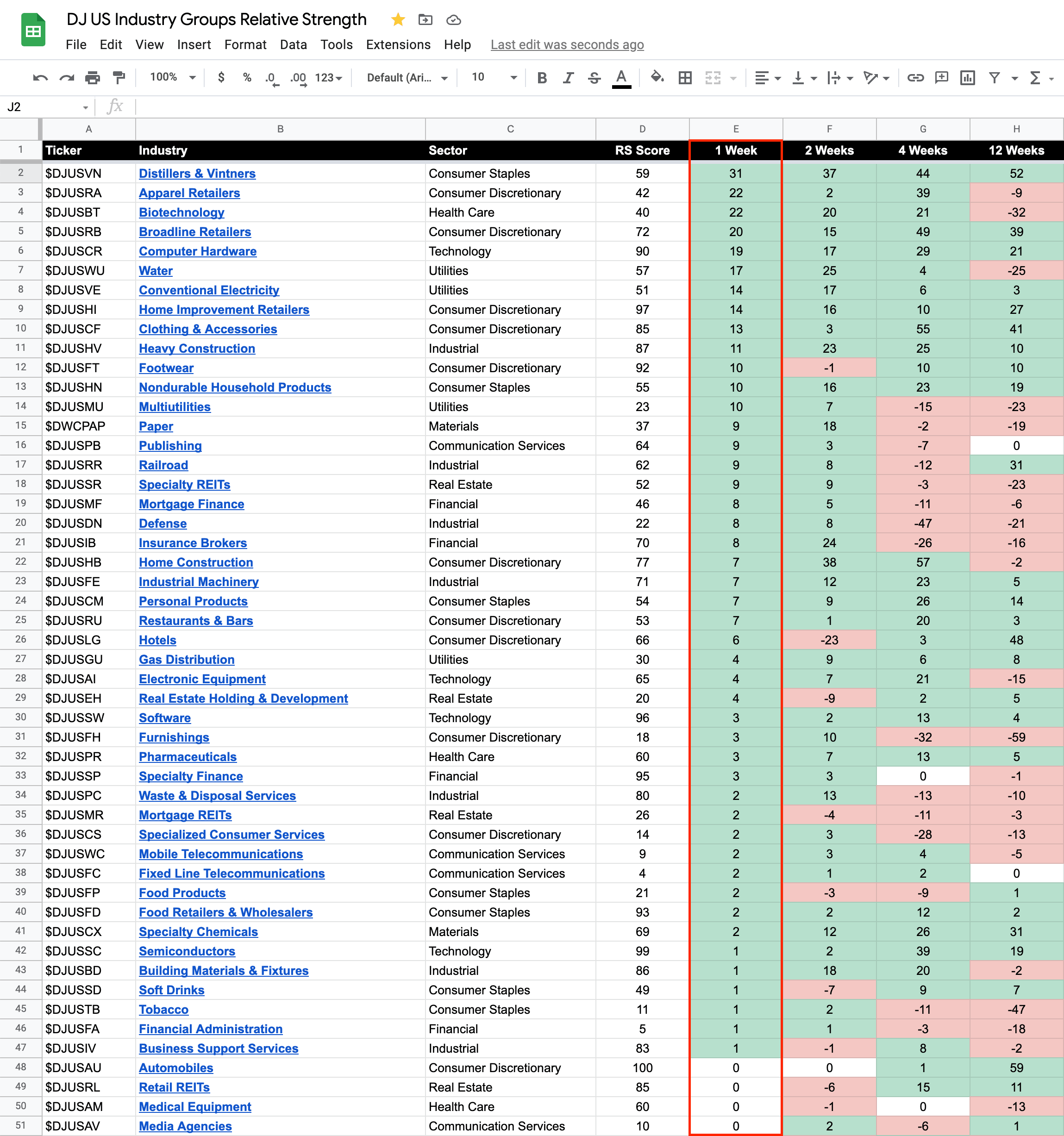Screen dimensions: 1064x1136
Task: Click the Insert link icon
Action: point(915,78)
